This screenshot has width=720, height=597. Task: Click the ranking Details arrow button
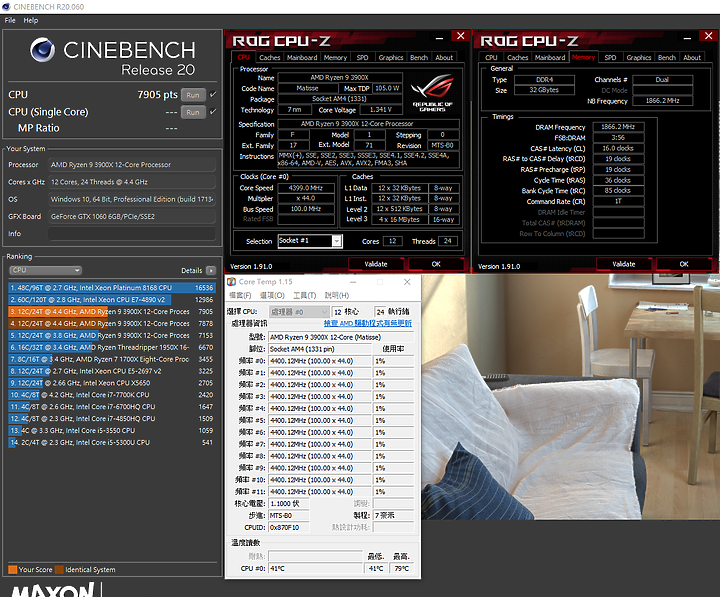pos(211,270)
